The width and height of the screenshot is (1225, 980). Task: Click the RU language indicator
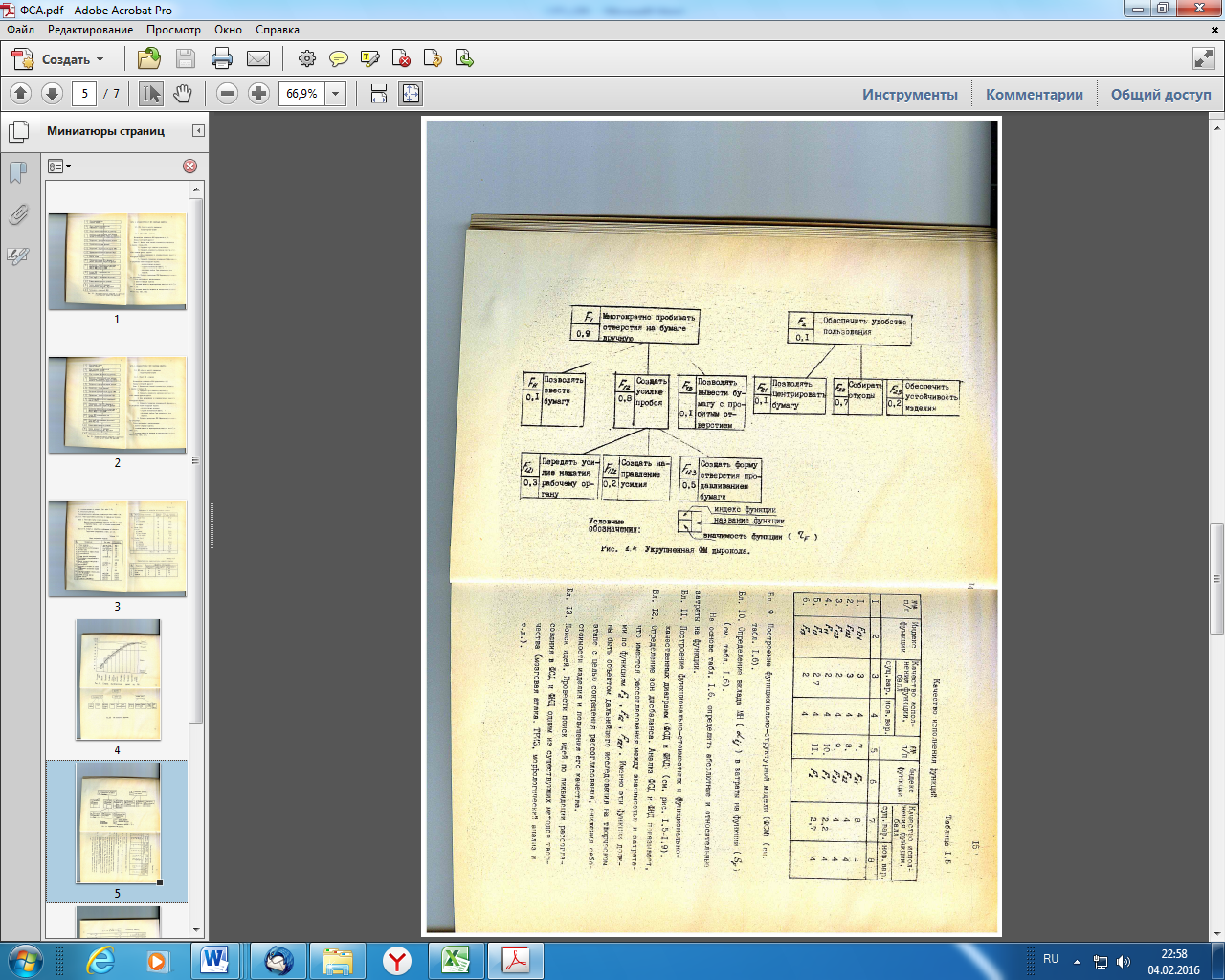click(1051, 959)
